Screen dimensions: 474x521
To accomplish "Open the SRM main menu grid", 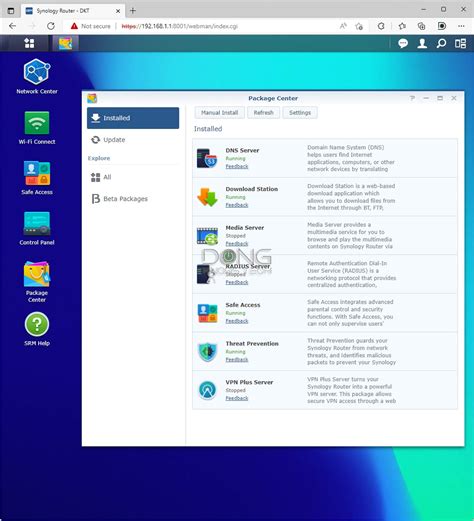I will [x=29, y=43].
